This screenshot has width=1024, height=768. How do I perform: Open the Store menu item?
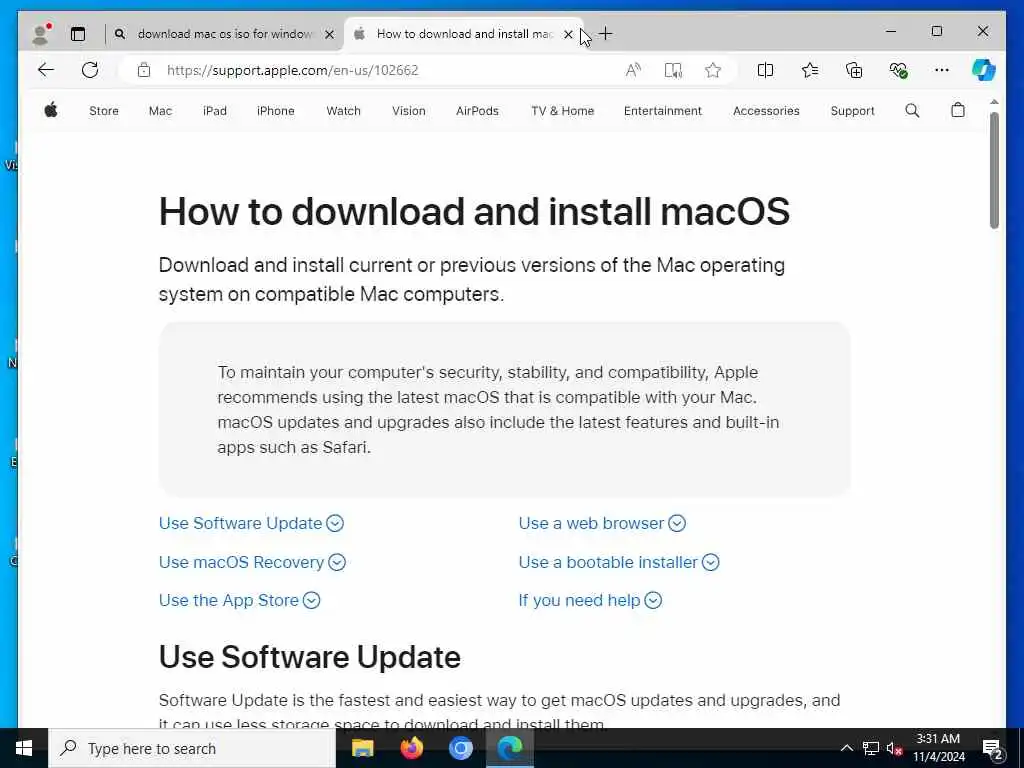coord(104,111)
